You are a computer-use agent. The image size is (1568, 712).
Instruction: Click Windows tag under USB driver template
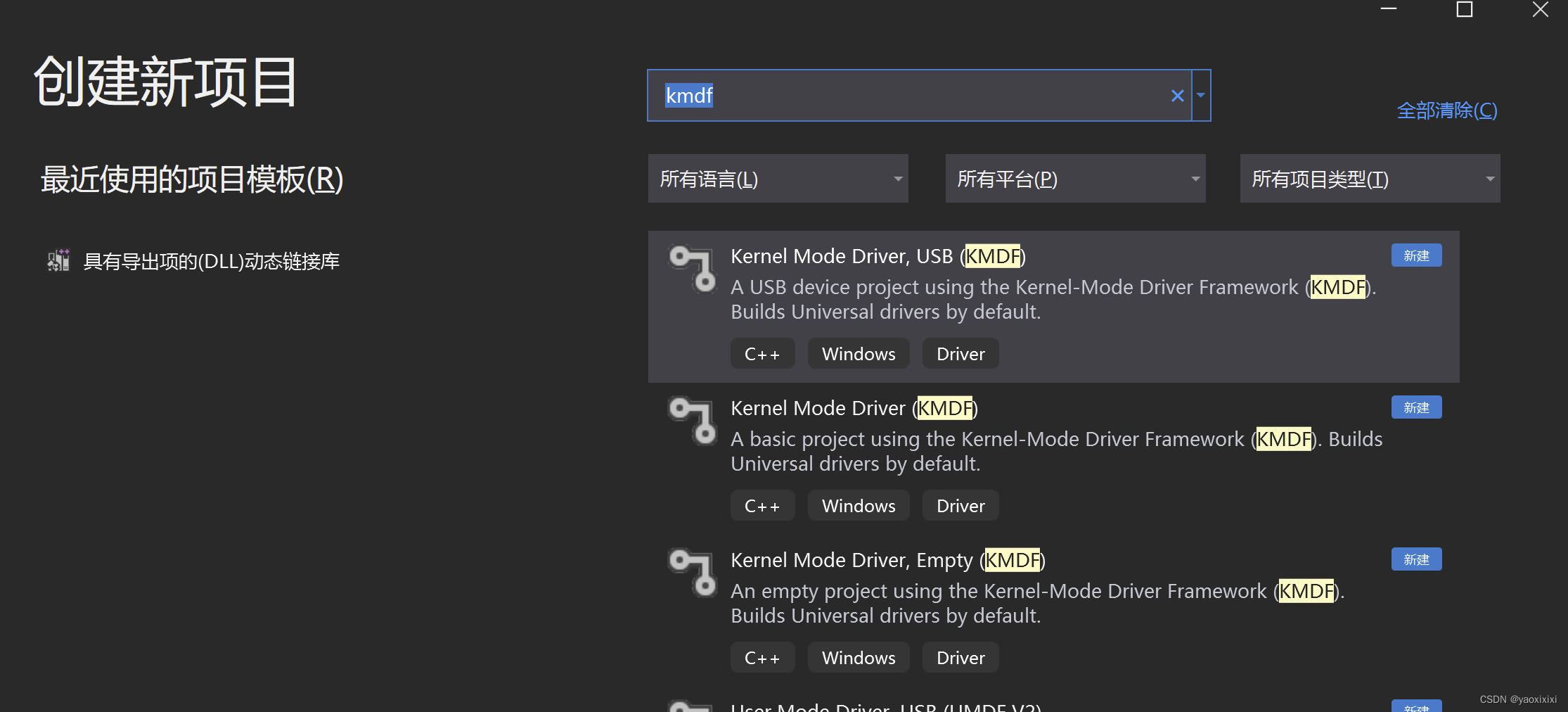coord(859,353)
